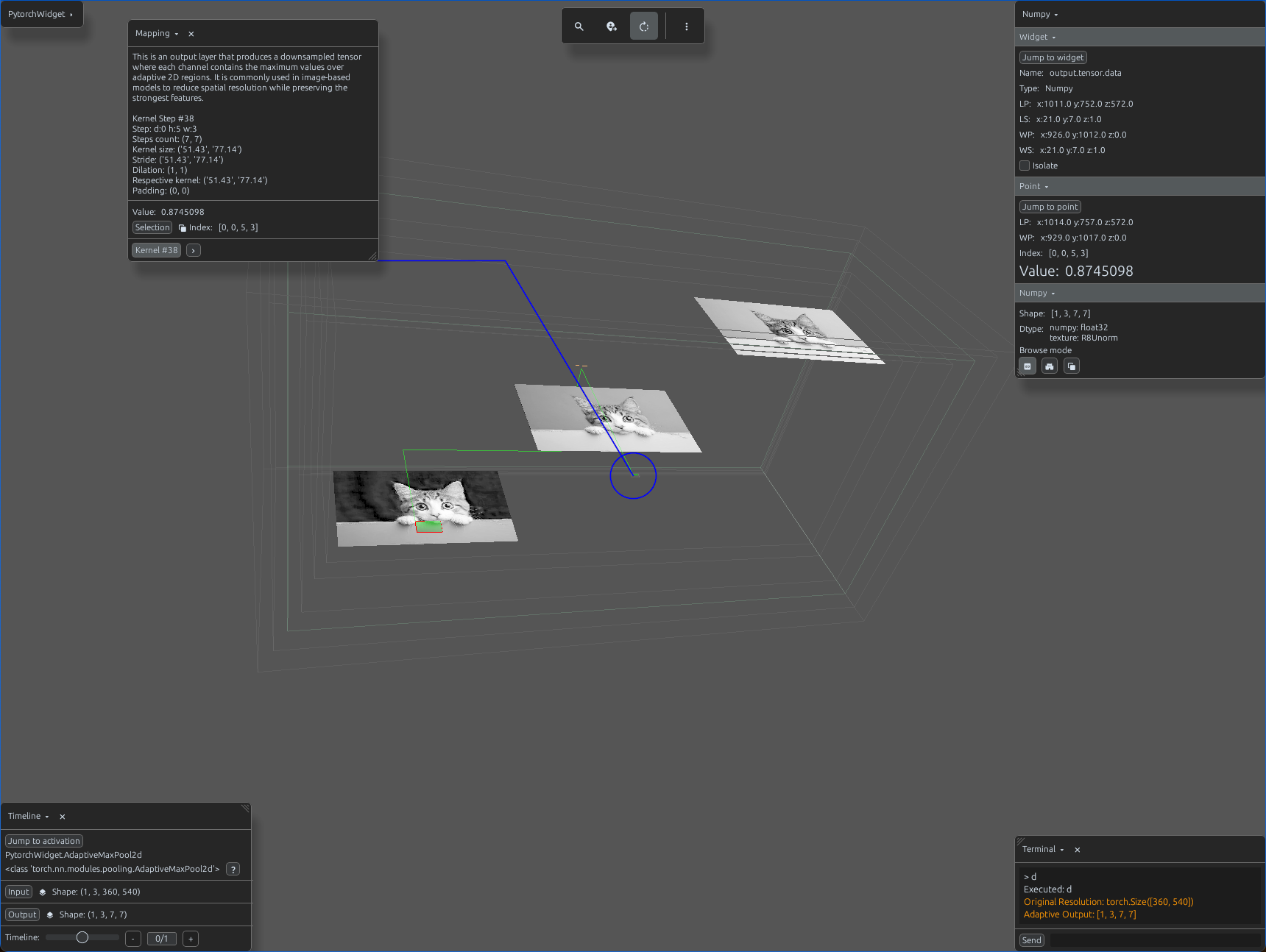1266x952 pixels.
Task: Click the 'Kernel Step #38' text
Action: 163,118
